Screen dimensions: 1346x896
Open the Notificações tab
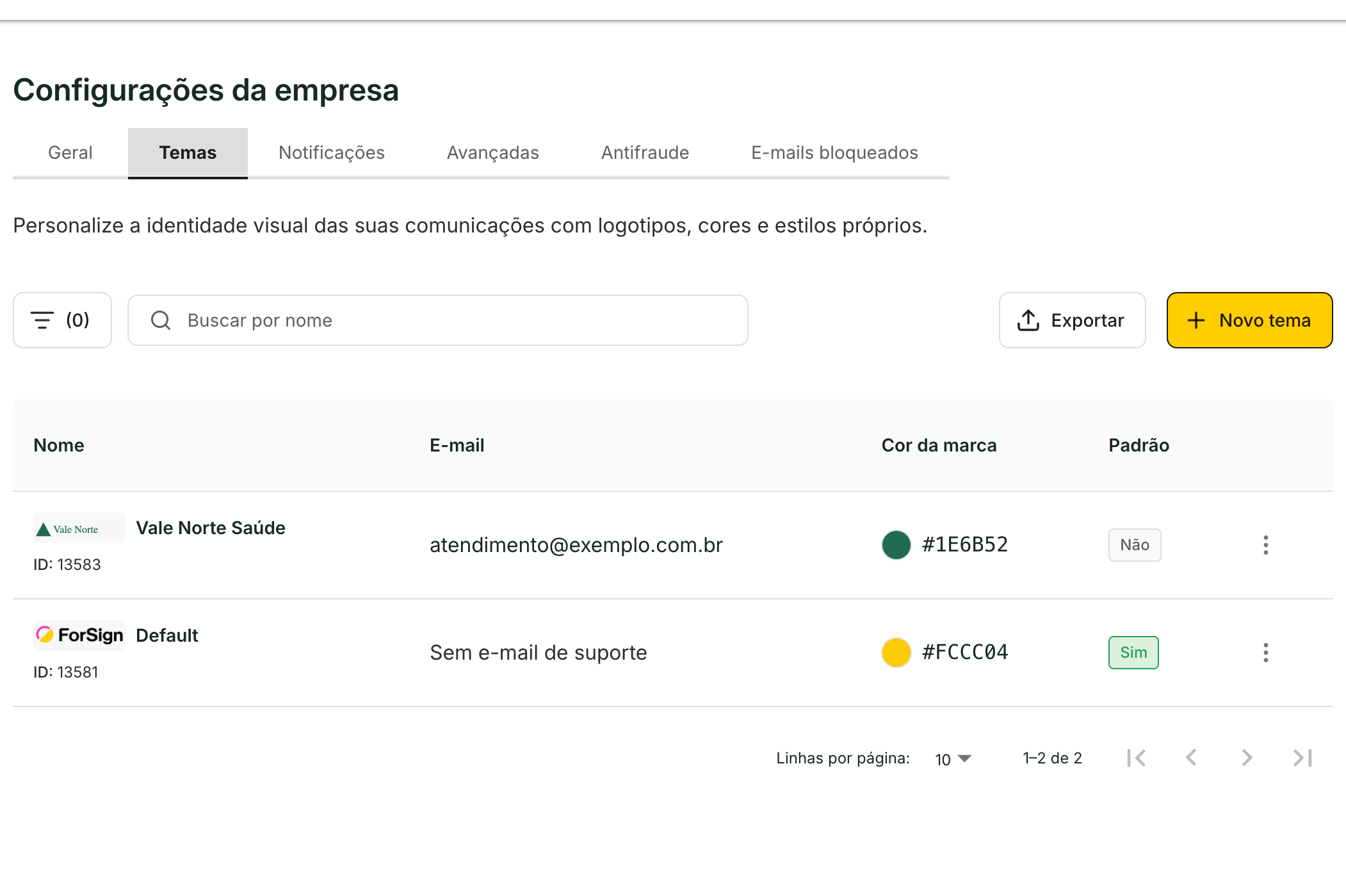point(332,152)
